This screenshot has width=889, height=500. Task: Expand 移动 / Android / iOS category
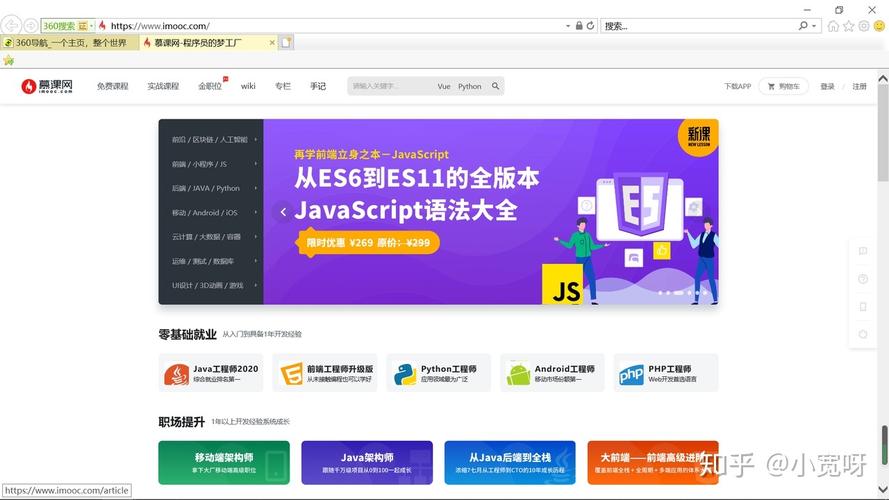tap(211, 213)
